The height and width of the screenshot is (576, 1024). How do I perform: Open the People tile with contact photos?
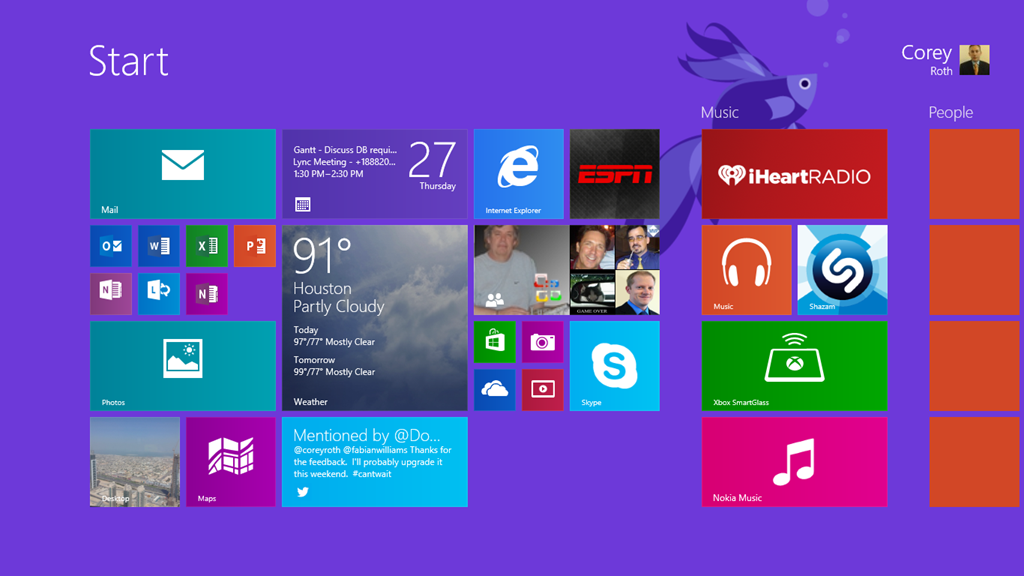tap(567, 270)
